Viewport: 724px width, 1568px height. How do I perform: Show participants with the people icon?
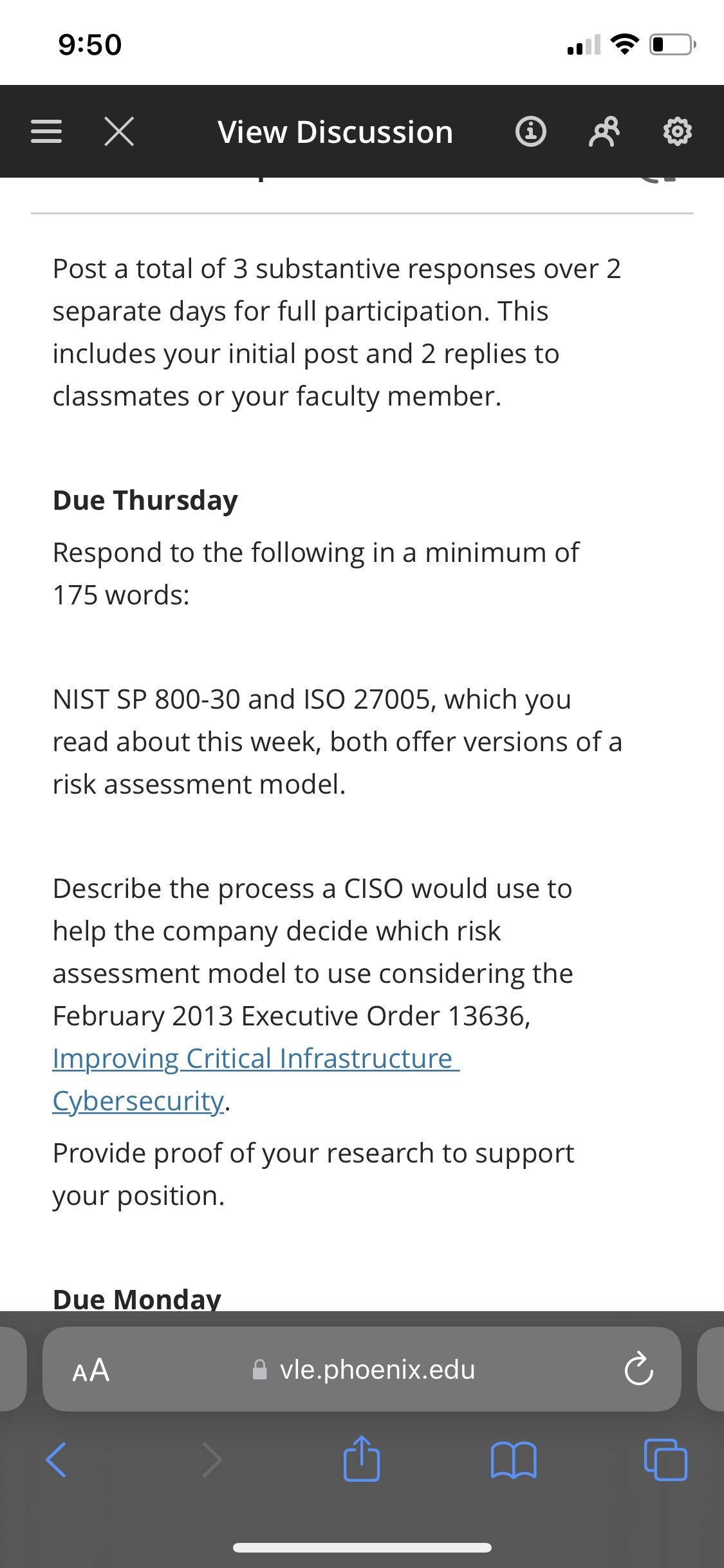point(604,131)
